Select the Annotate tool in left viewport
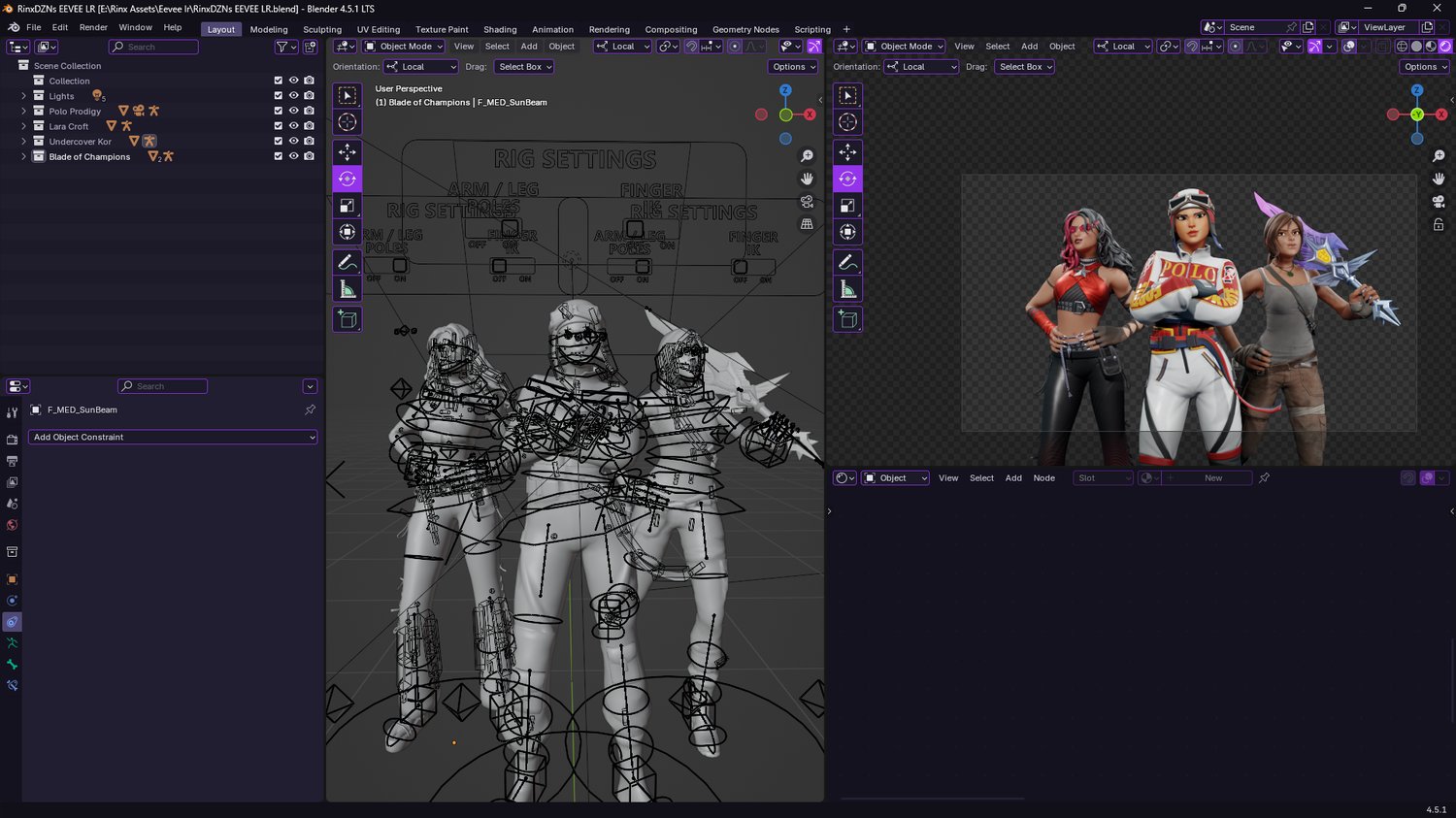Image resolution: width=1456 pixels, height=818 pixels. pos(347,263)
